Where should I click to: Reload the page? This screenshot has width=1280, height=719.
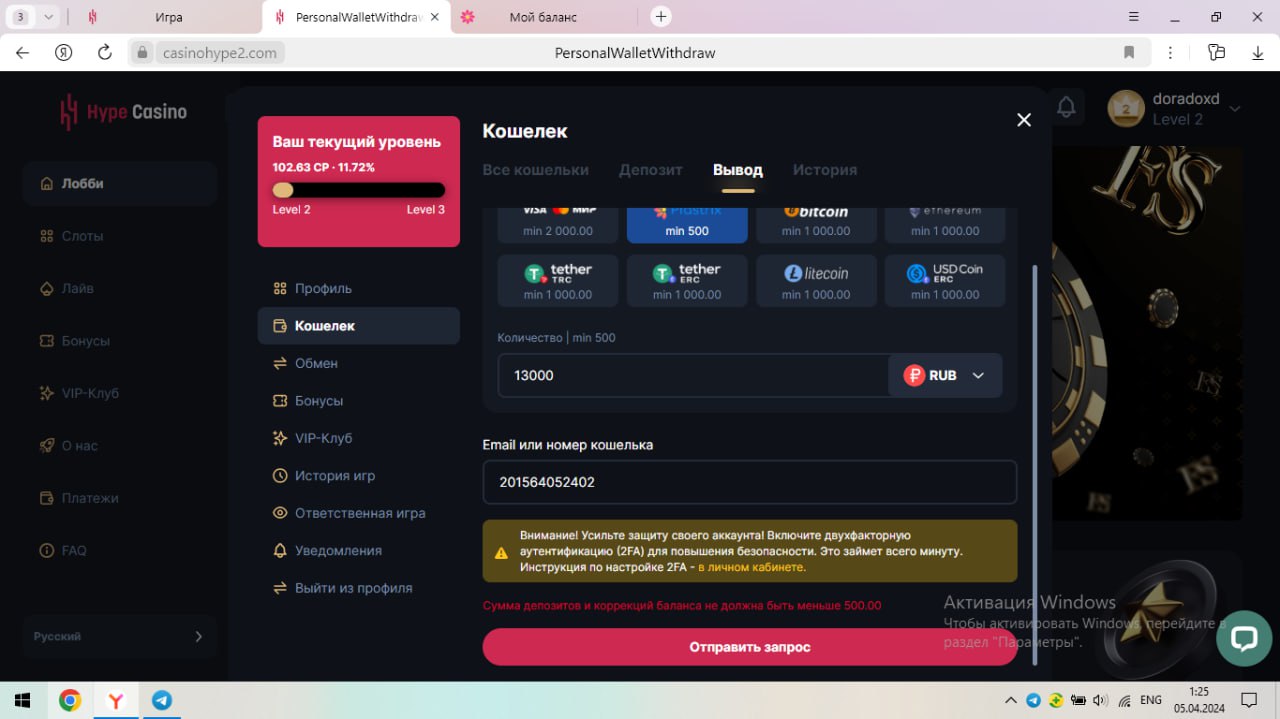(x=104, y=52)
